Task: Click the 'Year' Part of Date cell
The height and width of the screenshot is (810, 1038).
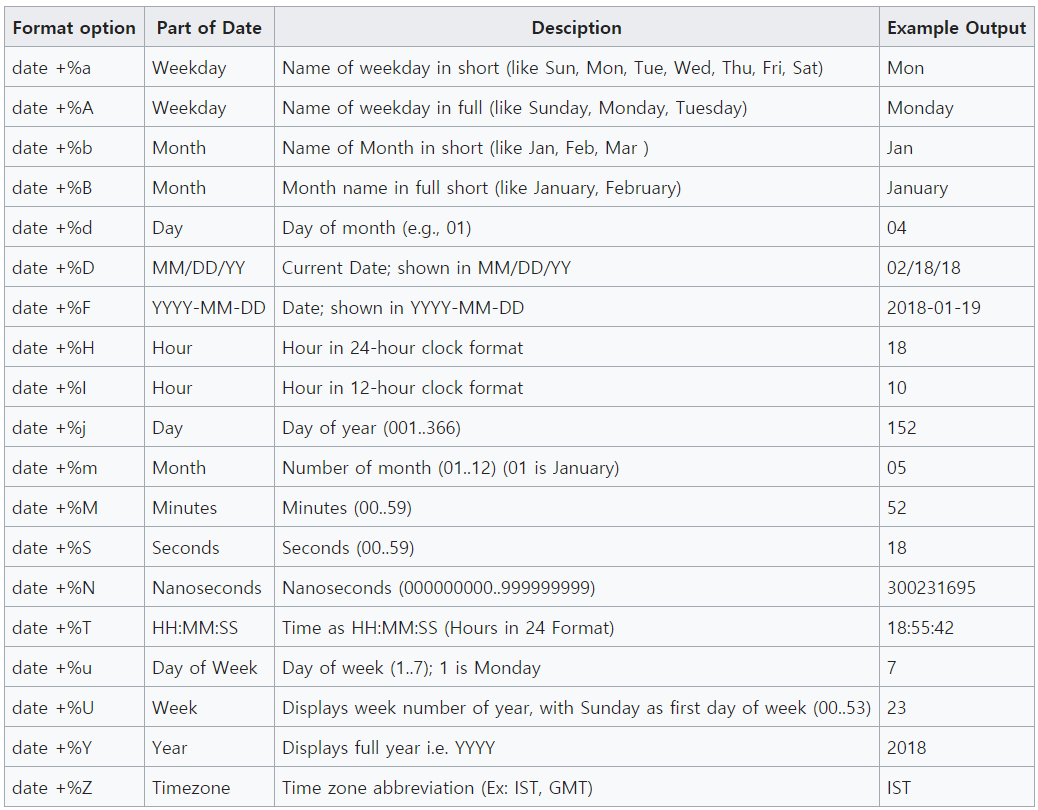Action: click(209, 748)
